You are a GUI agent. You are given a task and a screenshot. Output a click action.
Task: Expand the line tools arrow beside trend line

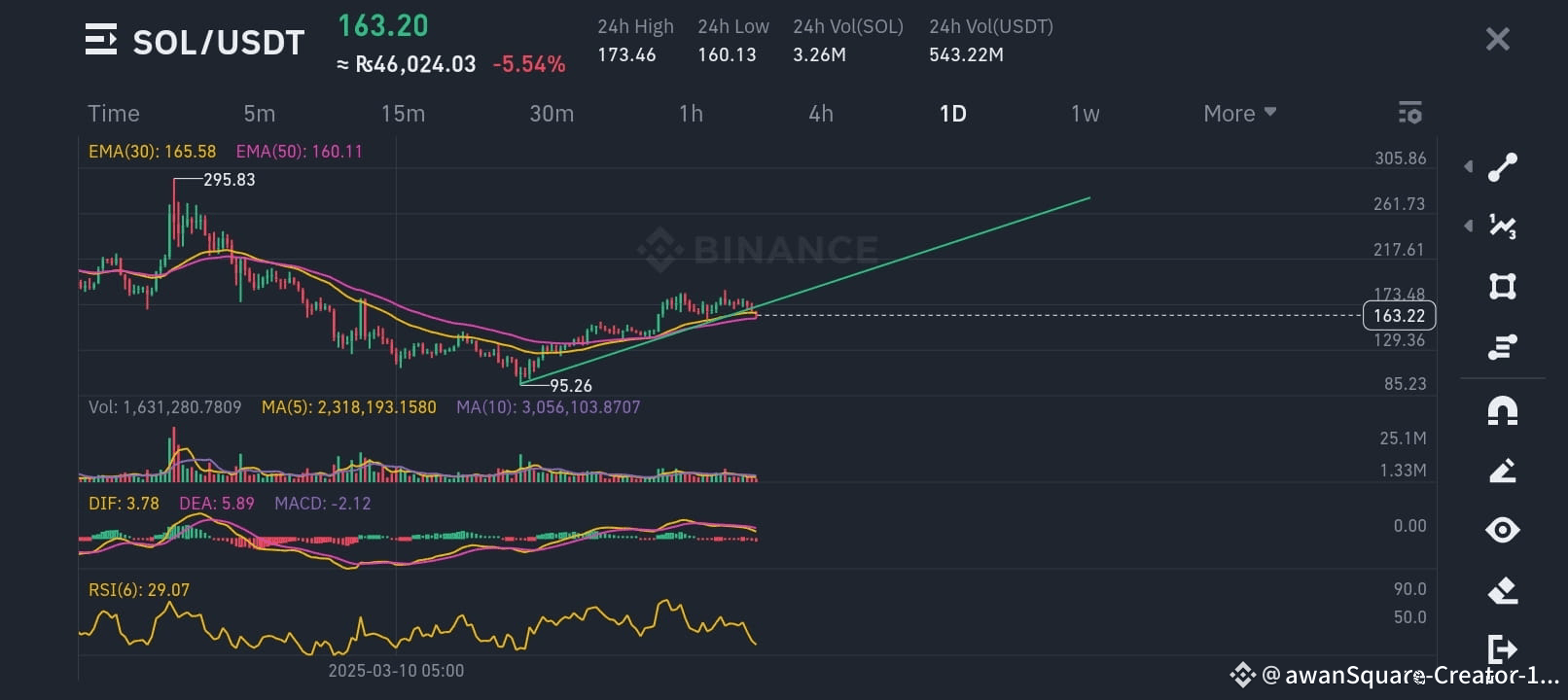(x=1468, y=167)
